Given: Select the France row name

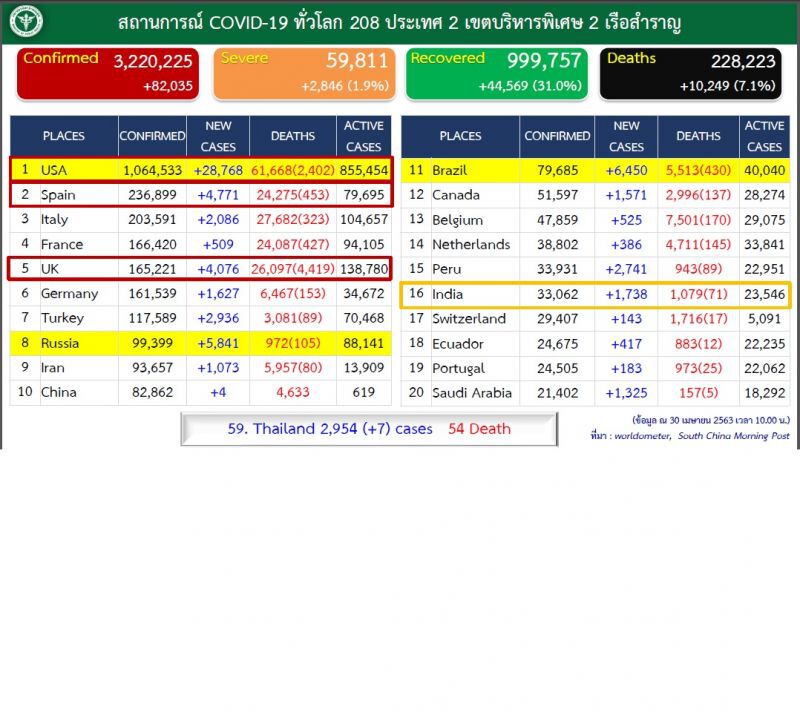Looking at the screenshot, I should (x=62, y=244).
